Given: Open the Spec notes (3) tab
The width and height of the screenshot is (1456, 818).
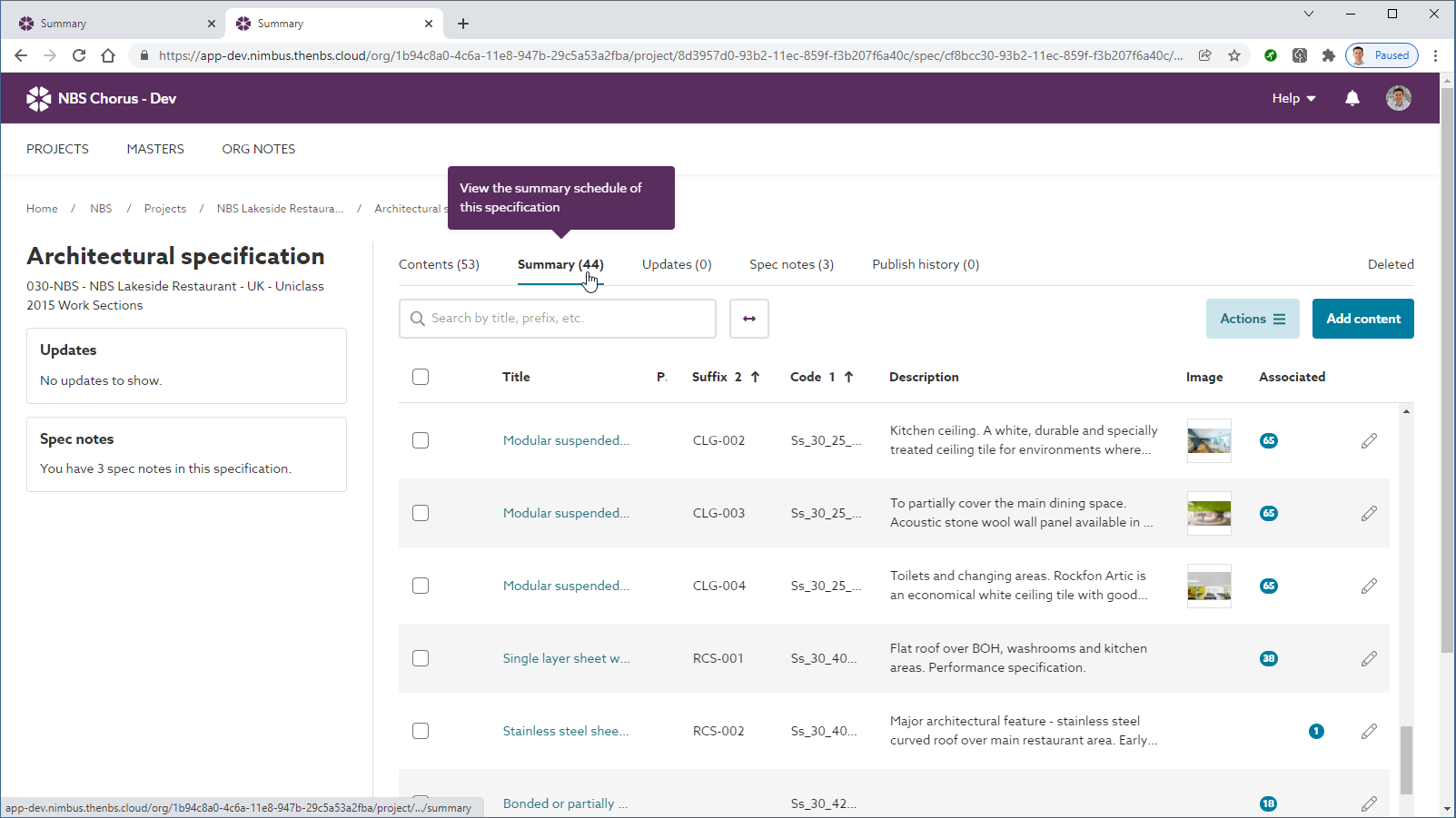Looking at the screenshot, I should pos(791,264).
